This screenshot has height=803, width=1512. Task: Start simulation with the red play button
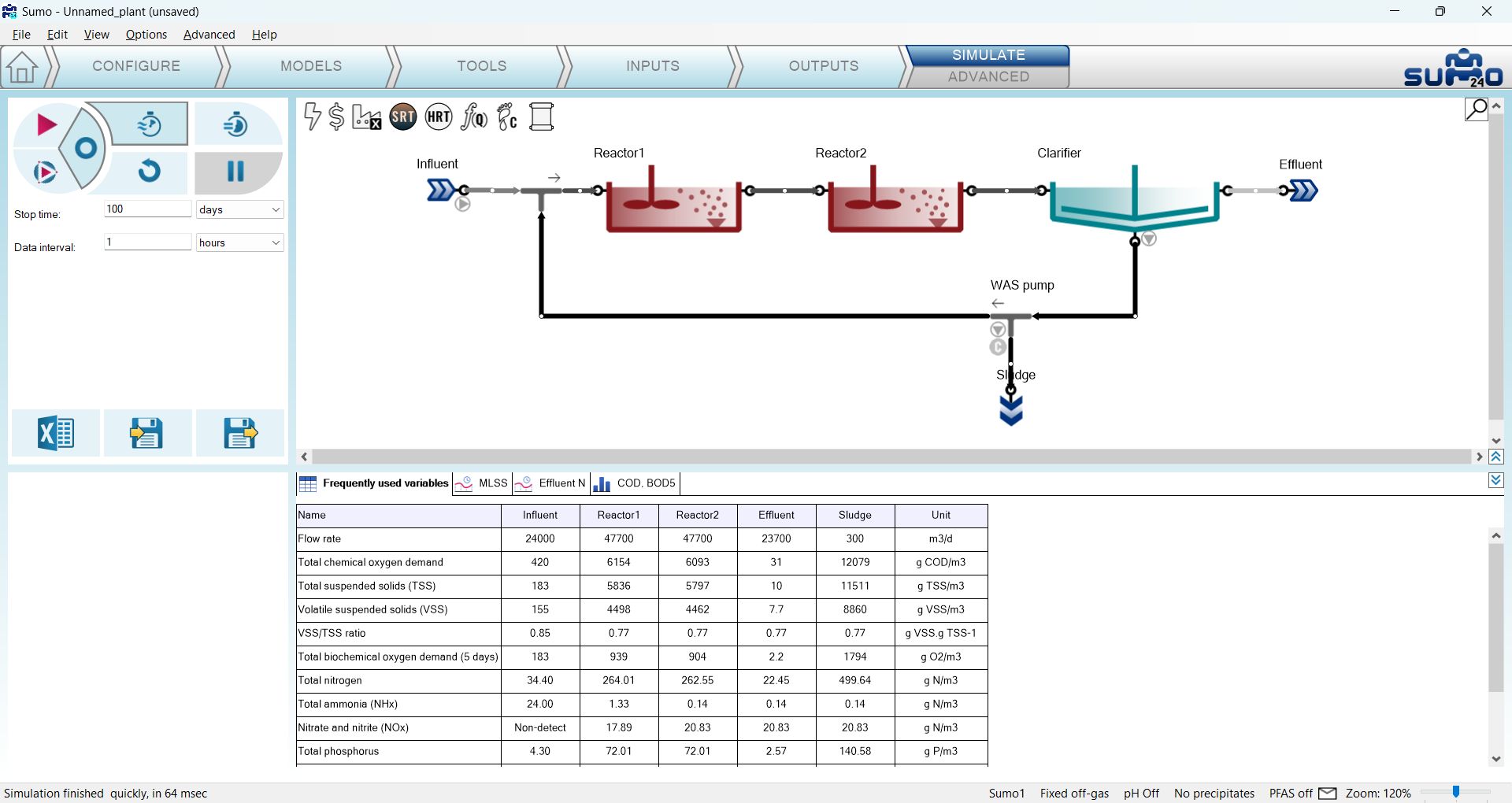coord(46,124)
